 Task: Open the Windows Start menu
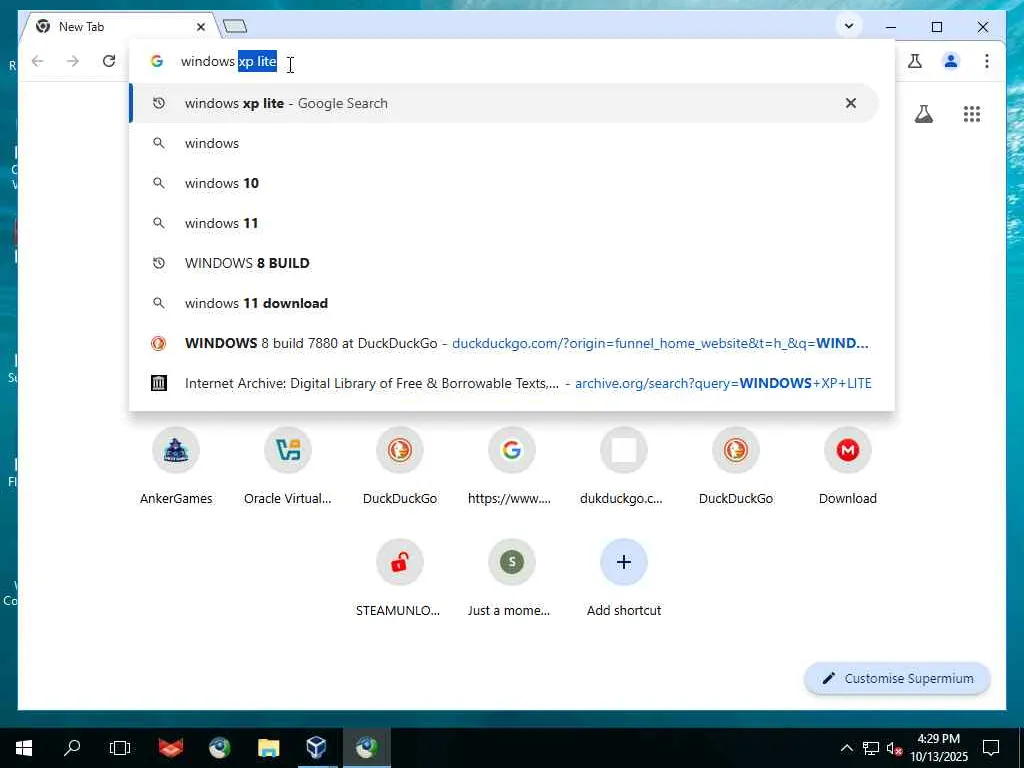[24, 748]
